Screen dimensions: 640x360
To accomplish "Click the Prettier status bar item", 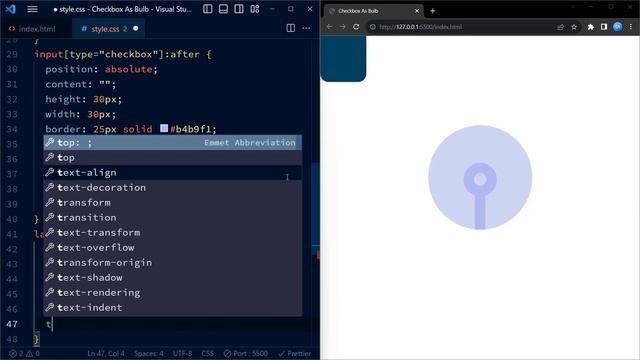I will point(294,353).
